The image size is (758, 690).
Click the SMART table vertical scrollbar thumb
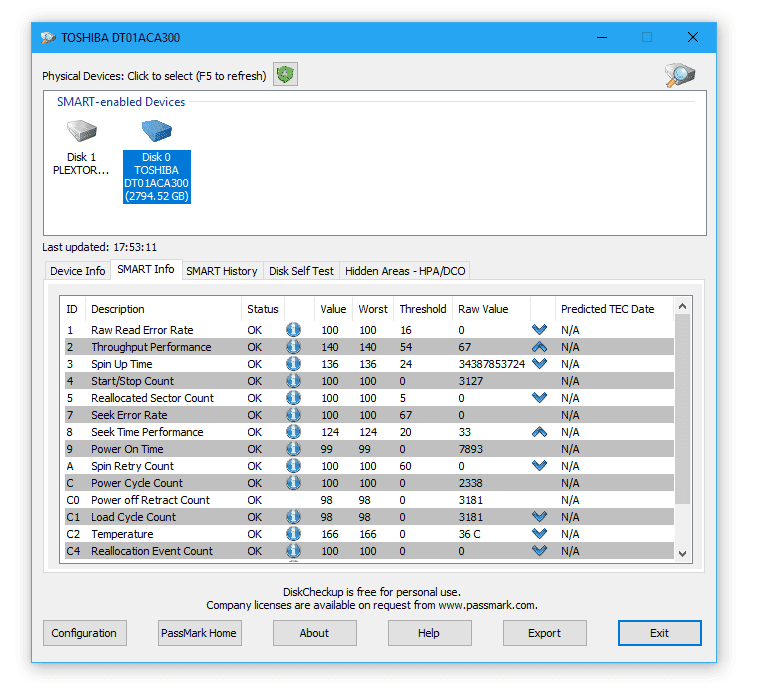coord(683,409)
